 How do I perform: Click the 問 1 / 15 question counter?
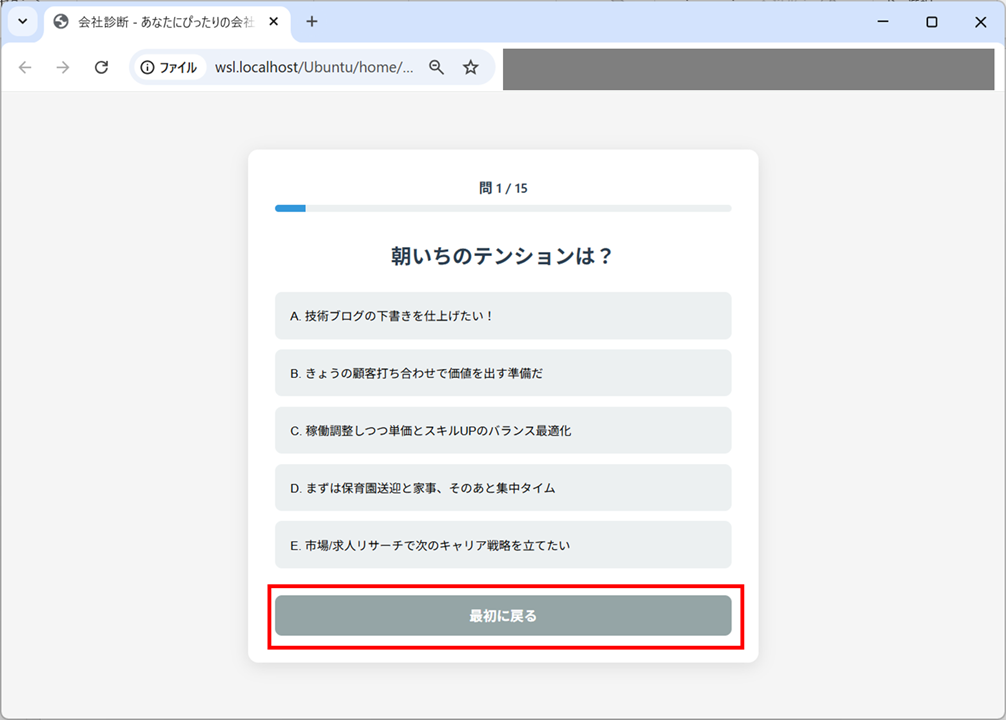[503, 187]
